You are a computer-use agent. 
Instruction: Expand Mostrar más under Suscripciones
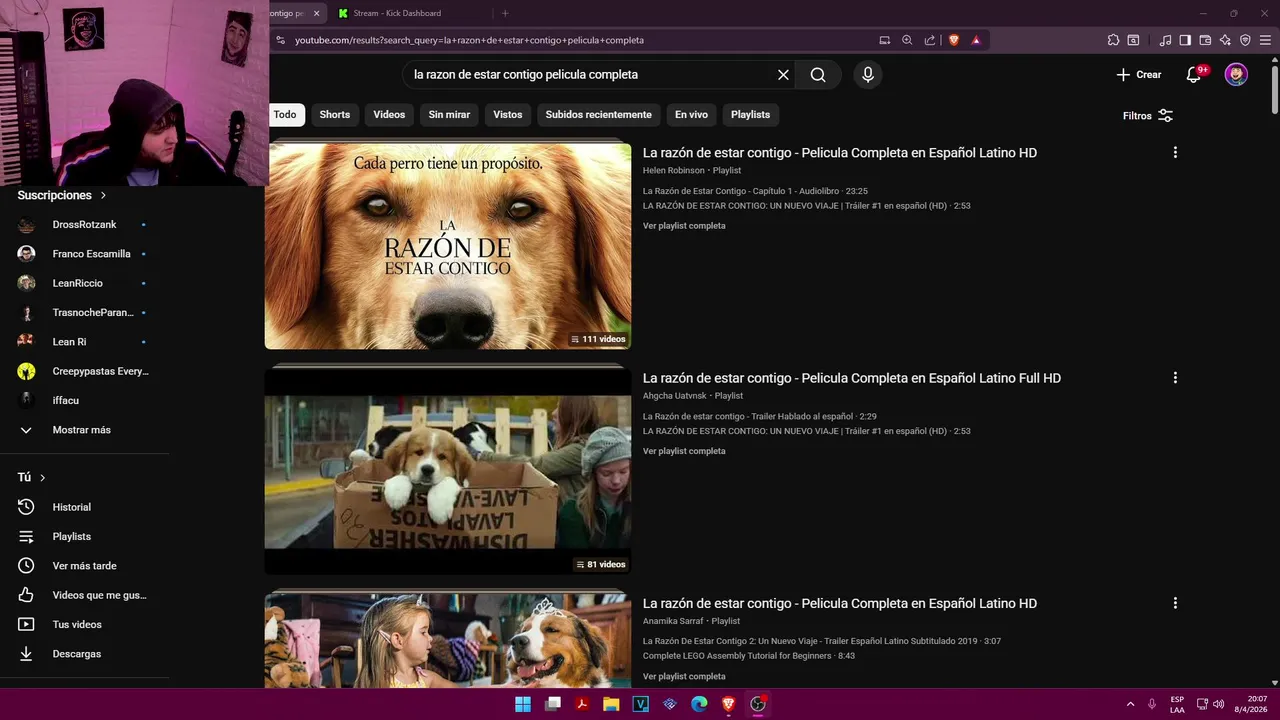click(84, 430)
